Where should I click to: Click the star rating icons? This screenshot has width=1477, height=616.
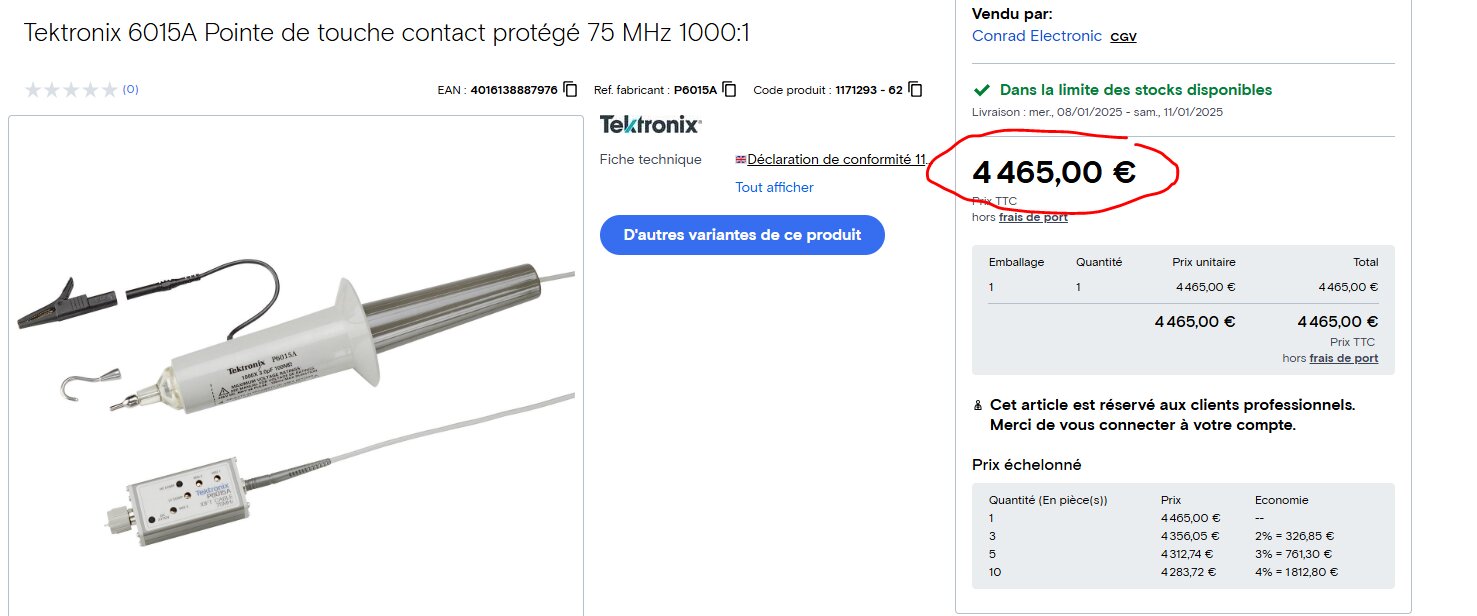coord(71,90)
